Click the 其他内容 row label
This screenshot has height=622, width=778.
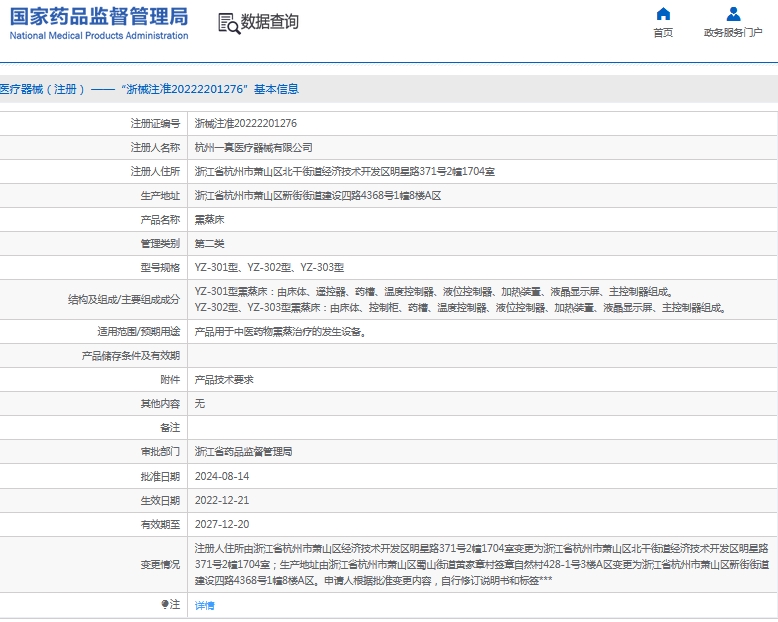click(160, 404)
